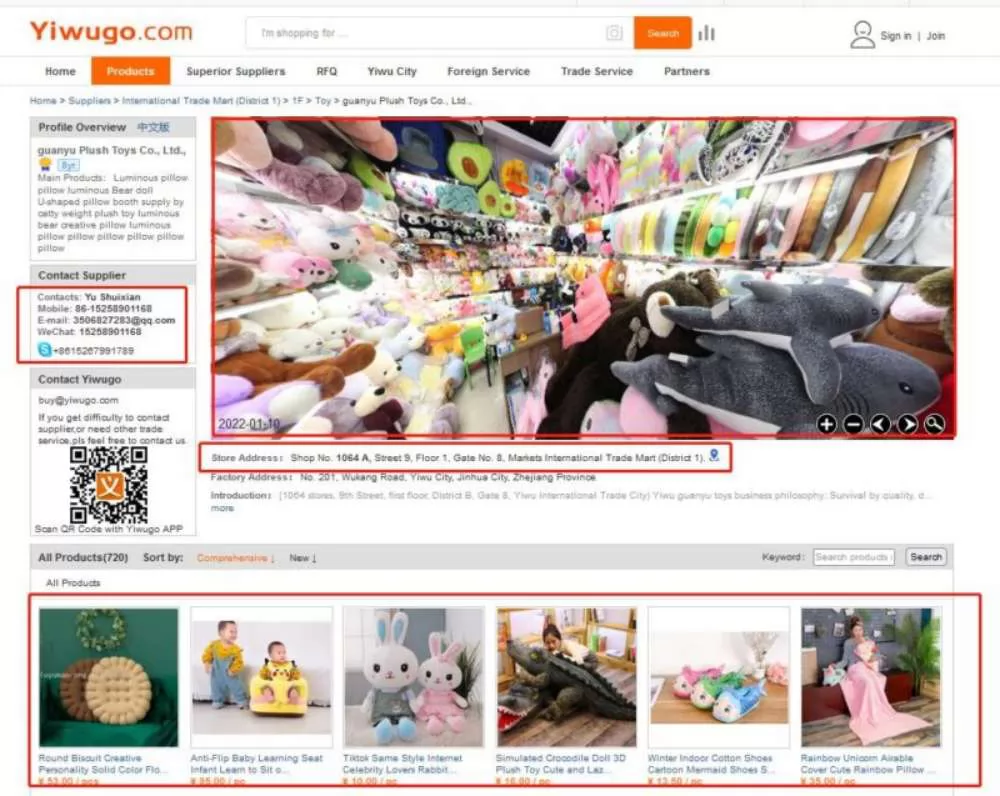
Task: Click Home in the breadcrumb
Action: (x=43, y=101)
